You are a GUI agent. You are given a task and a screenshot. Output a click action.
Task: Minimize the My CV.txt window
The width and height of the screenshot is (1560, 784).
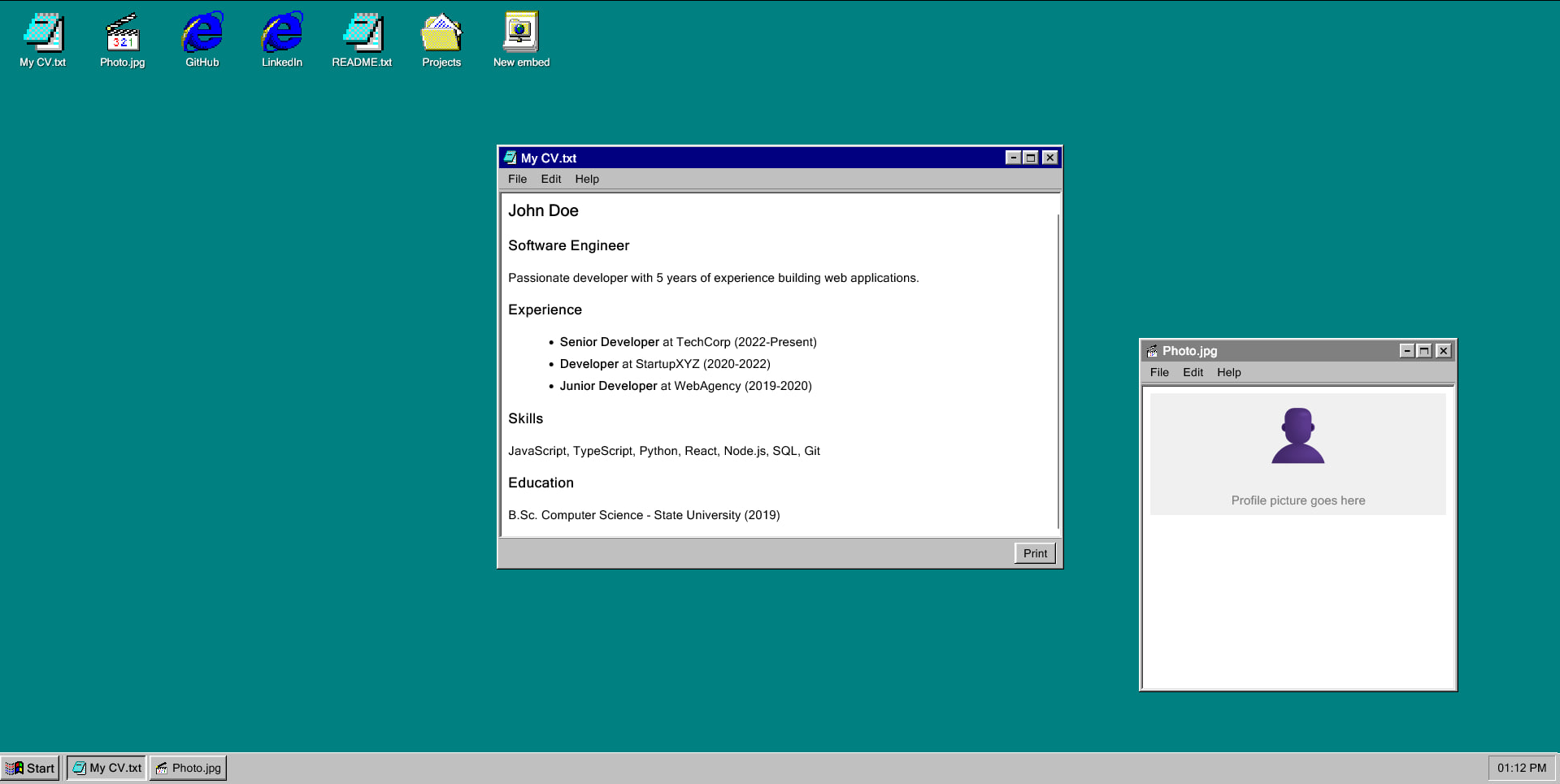pyautogui.click(x=1012, y=158)
